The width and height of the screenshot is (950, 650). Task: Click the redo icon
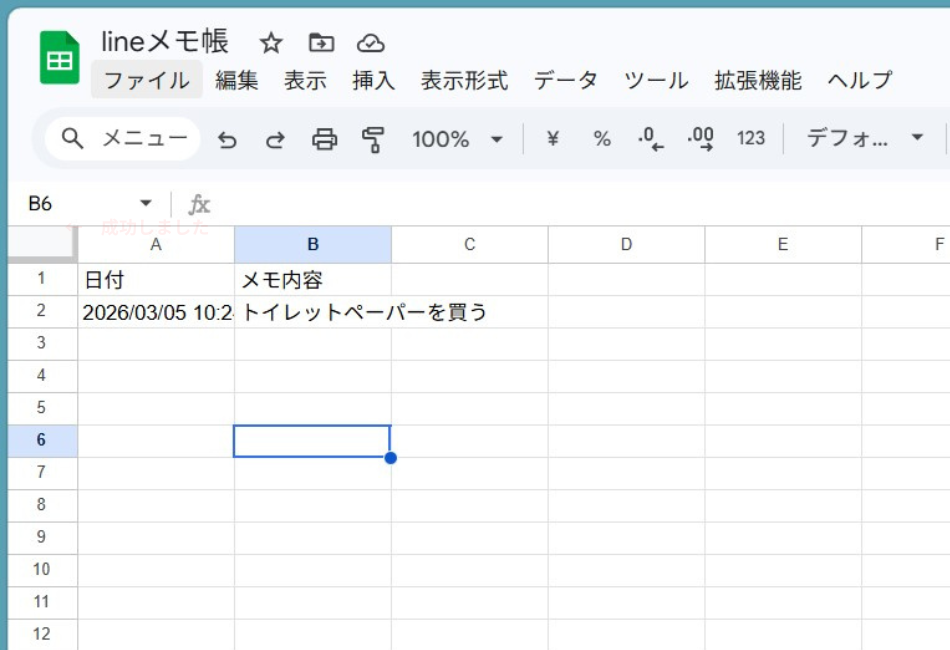[x=275, y=141]
